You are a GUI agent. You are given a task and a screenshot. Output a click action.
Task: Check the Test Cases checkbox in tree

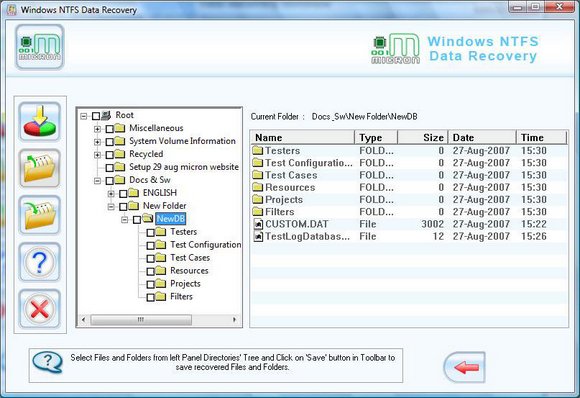click(x=151, y=259)
